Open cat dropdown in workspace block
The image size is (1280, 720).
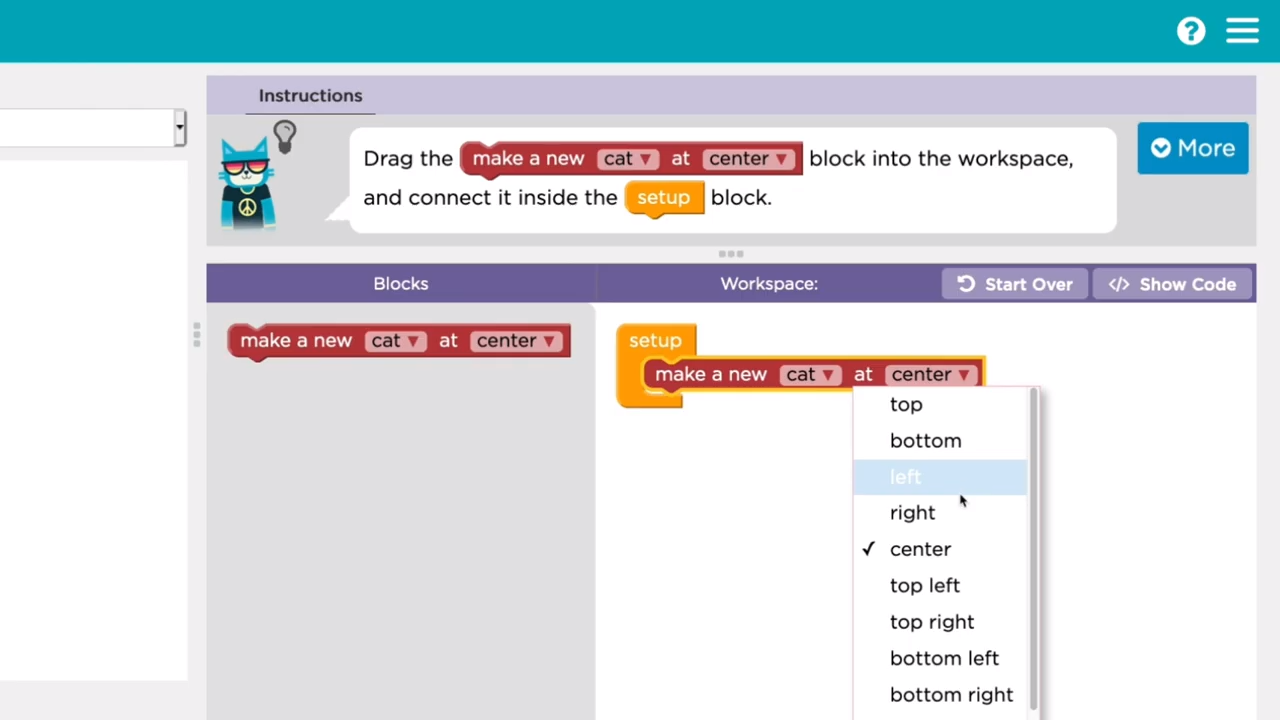tap(810, 375)
